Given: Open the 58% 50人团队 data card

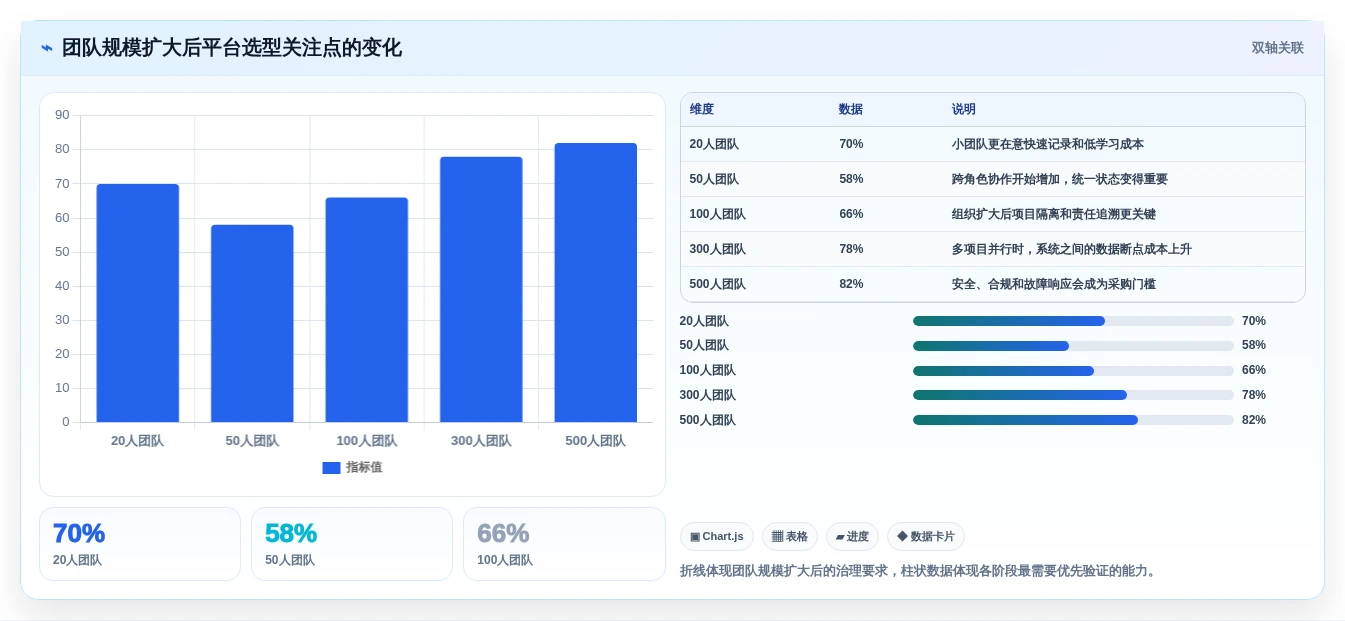Looking at the screenshot, I should click(x=352, y=544).
